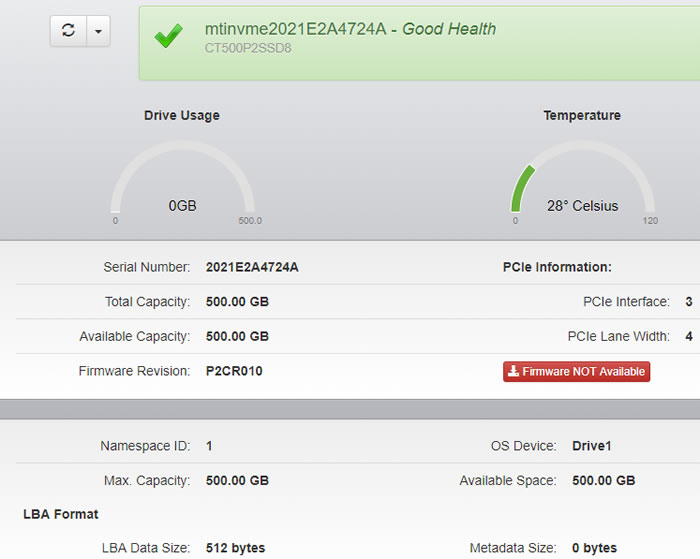Click the Temperature gauge green arc
The height and width of the screenshot is (559, 700).
click(522, 185)
